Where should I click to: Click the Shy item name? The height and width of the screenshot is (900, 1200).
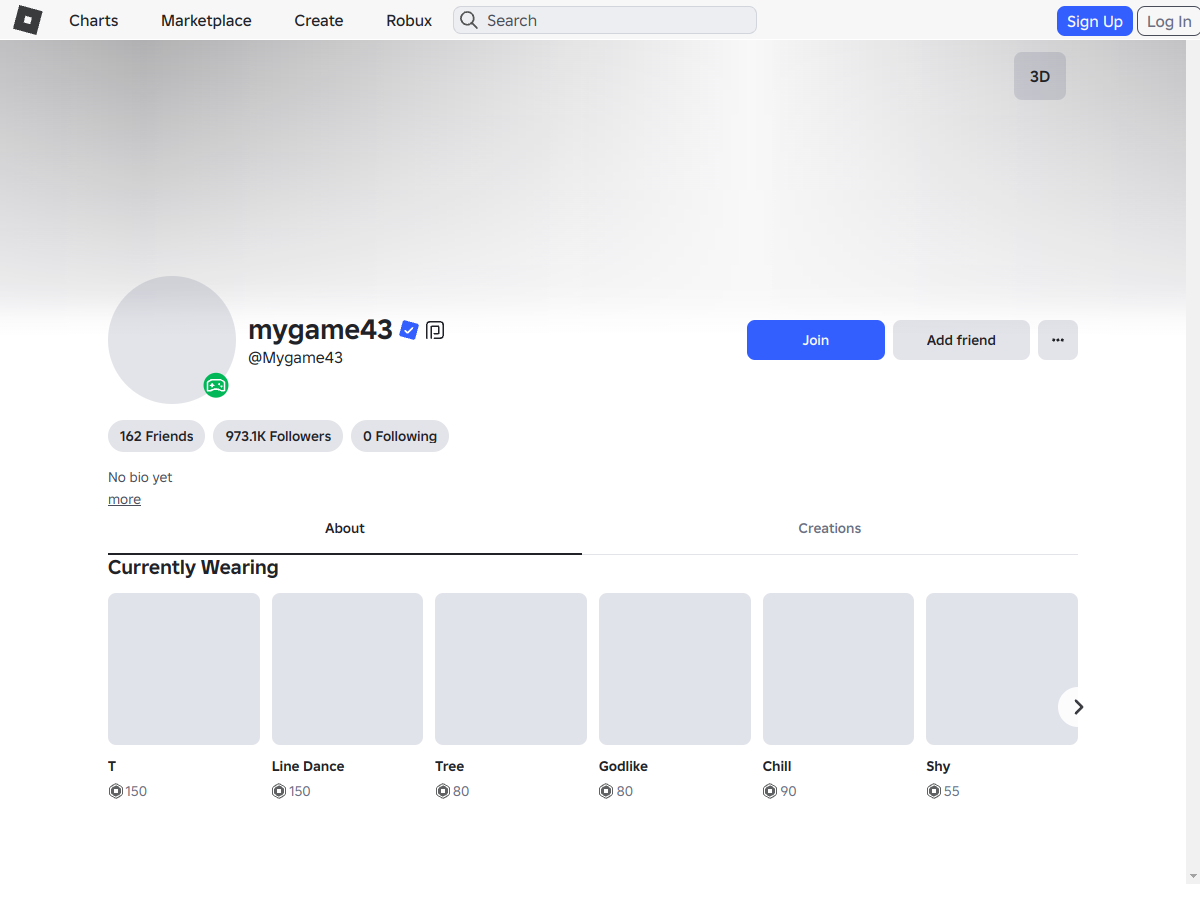[938, 766]
